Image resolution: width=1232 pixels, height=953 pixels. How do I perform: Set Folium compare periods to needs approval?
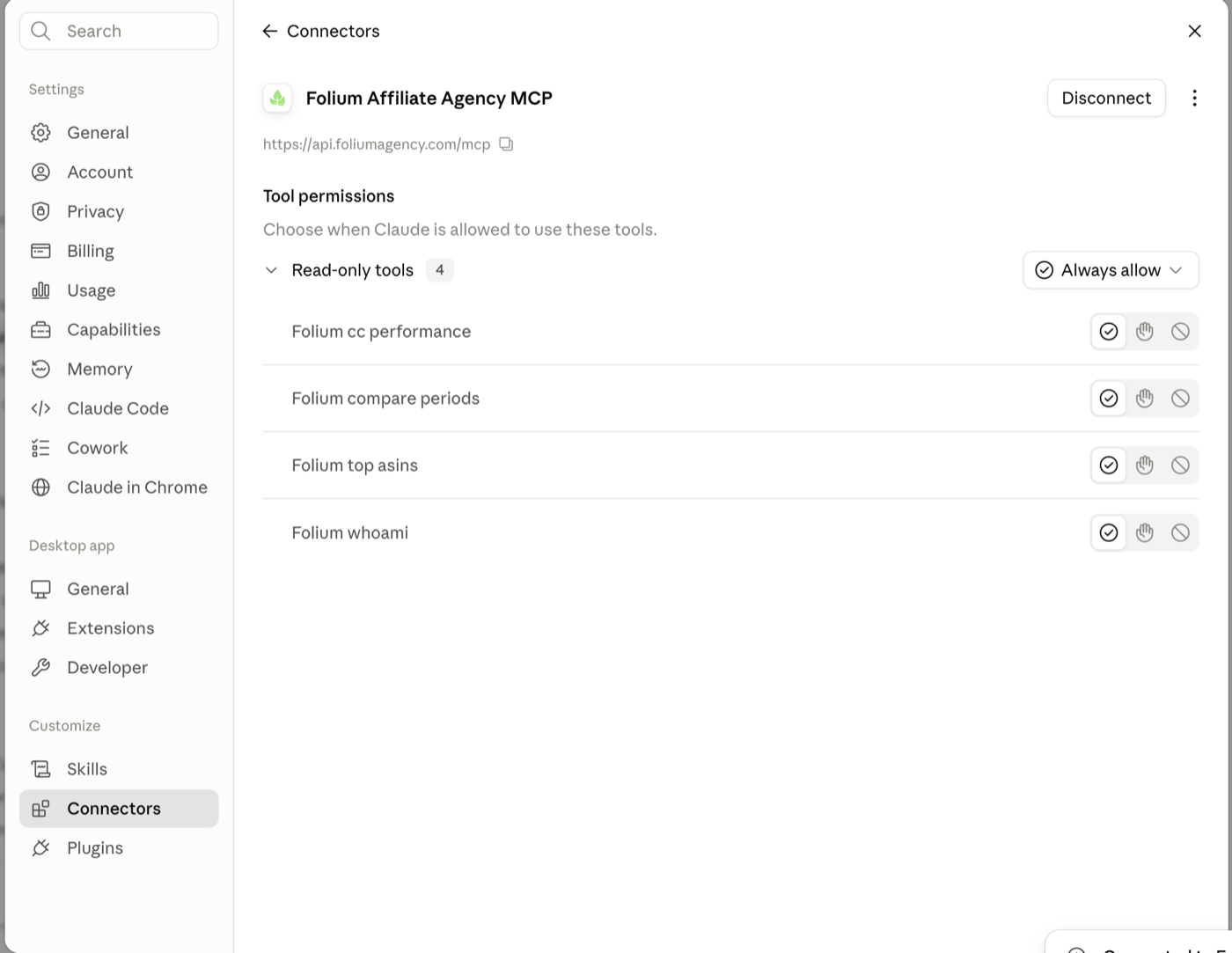1145,399
